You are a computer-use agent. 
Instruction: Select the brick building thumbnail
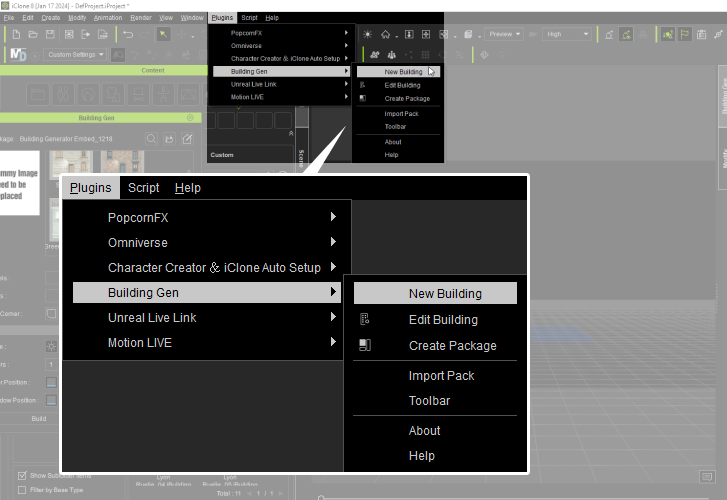(122, 161)
